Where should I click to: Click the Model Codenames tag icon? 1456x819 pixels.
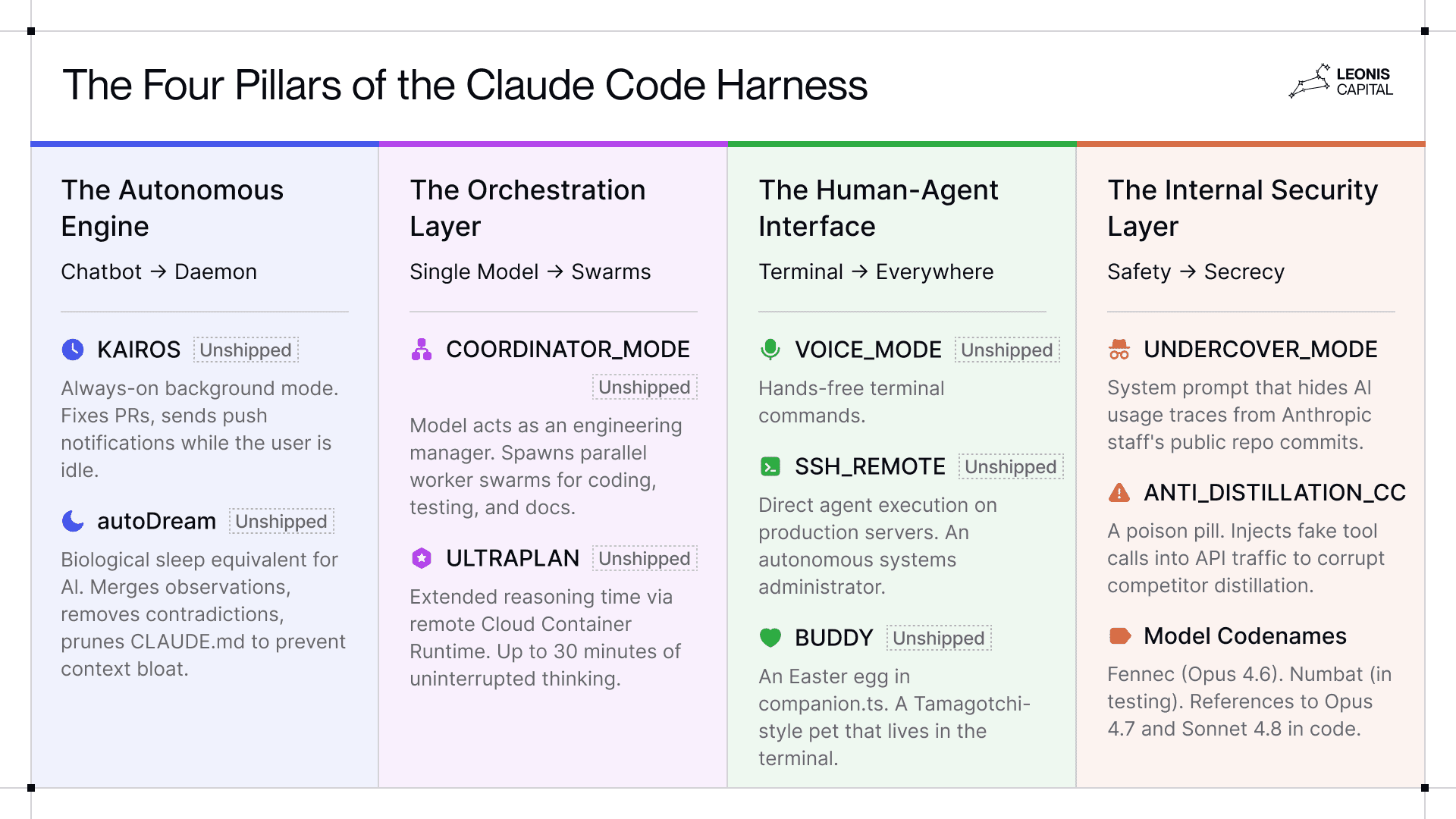point(1119,635)
